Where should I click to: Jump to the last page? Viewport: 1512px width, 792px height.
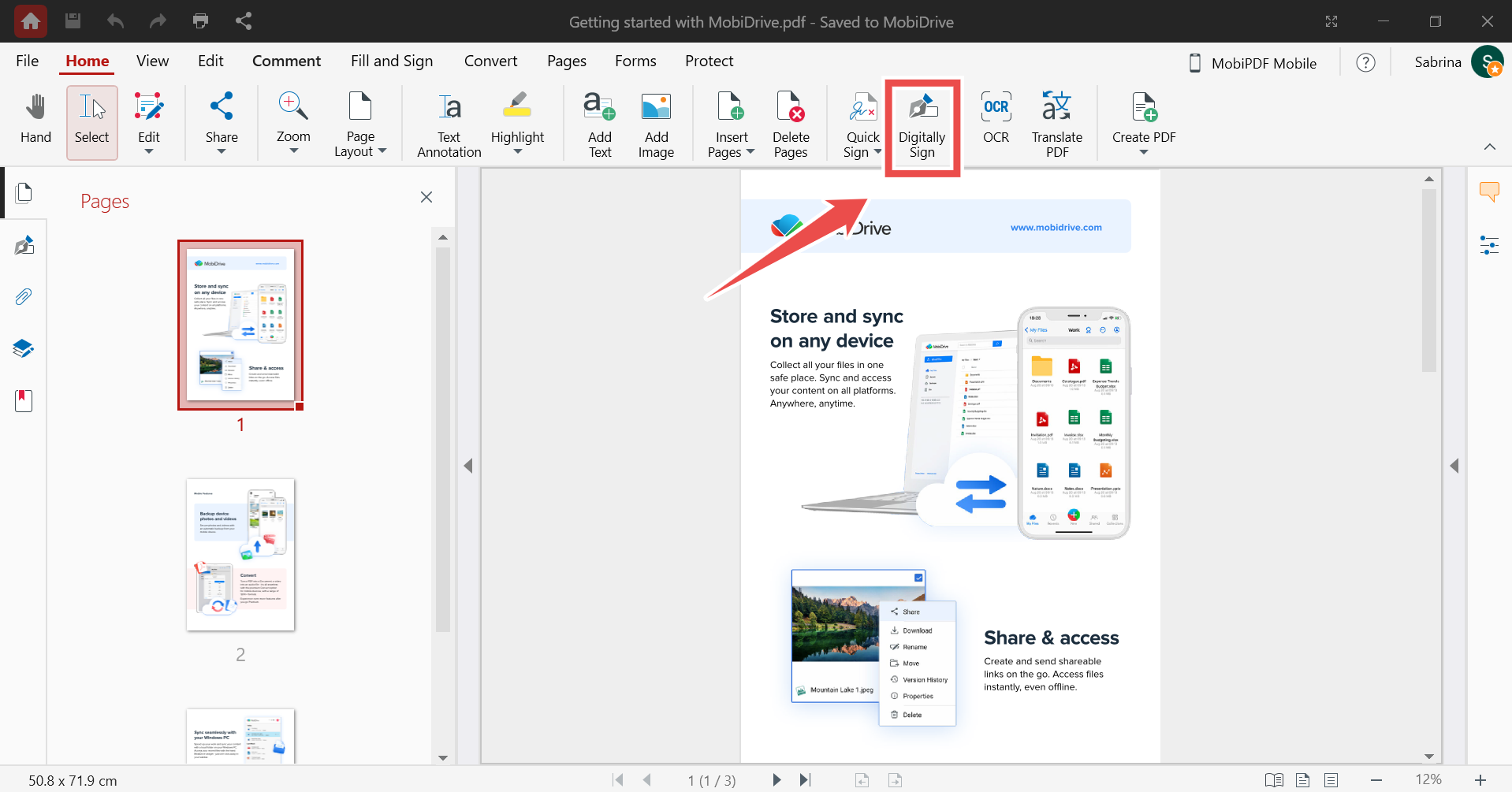pyautogui.click(x=805, y=780)
